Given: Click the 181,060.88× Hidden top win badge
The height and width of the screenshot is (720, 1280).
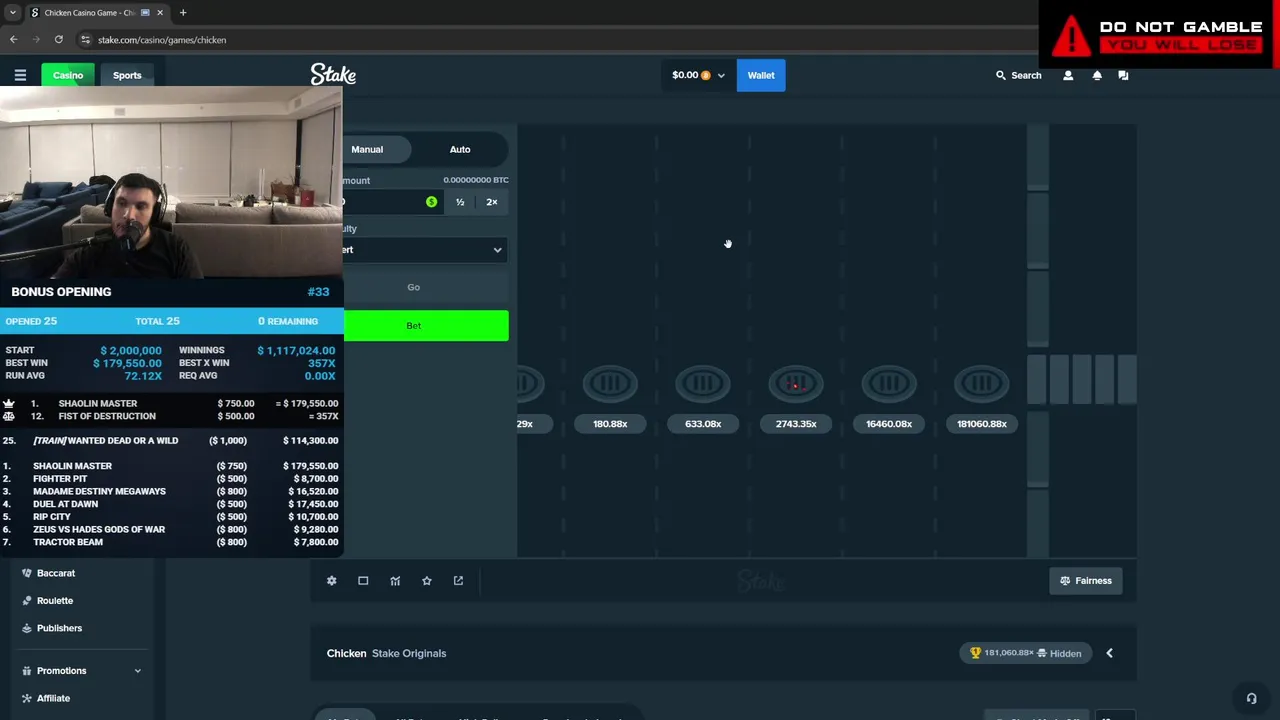Looking at the screenshot, I should pyautogui.click(x=1026, y=653).
